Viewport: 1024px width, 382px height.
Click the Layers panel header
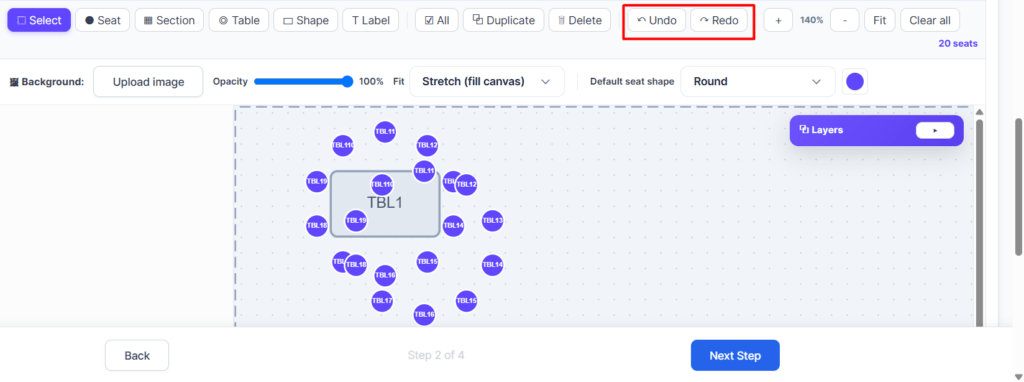pyautogui.click(x=876, y=131)
